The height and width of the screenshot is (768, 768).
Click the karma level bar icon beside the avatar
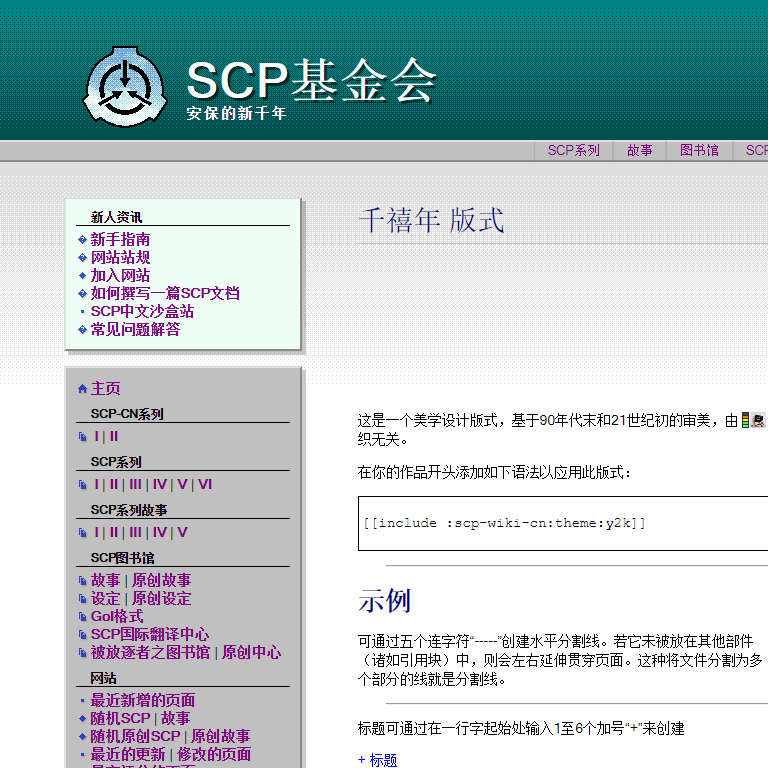click(x=746, y=422)
